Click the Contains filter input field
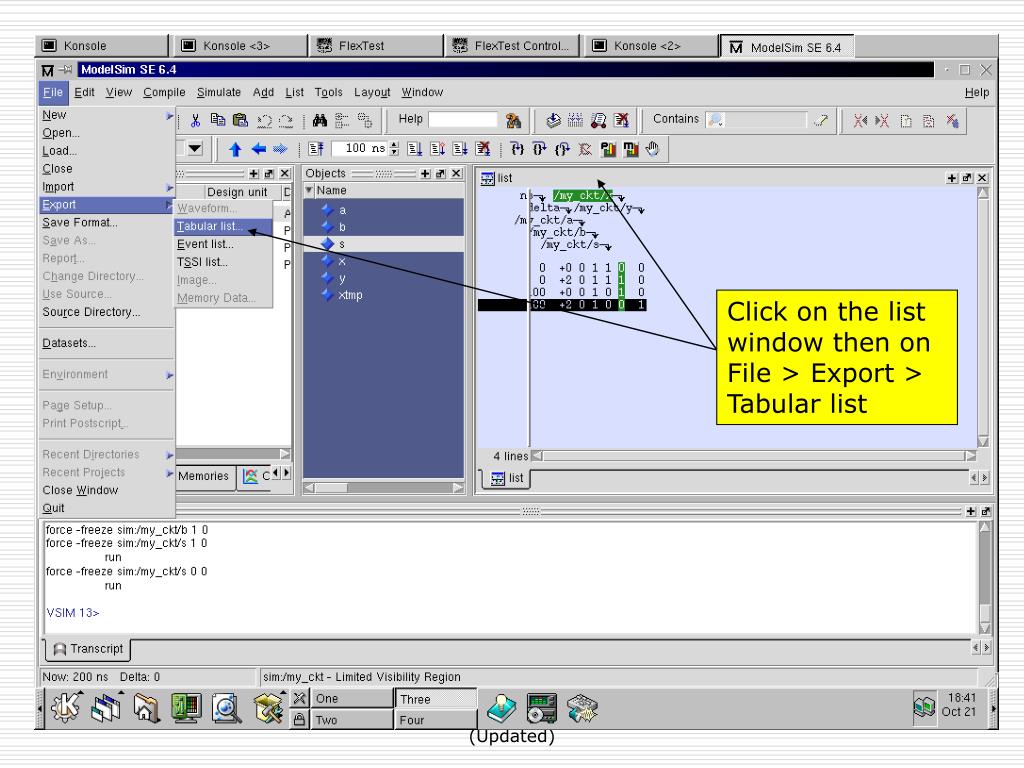 click(757, 120)
